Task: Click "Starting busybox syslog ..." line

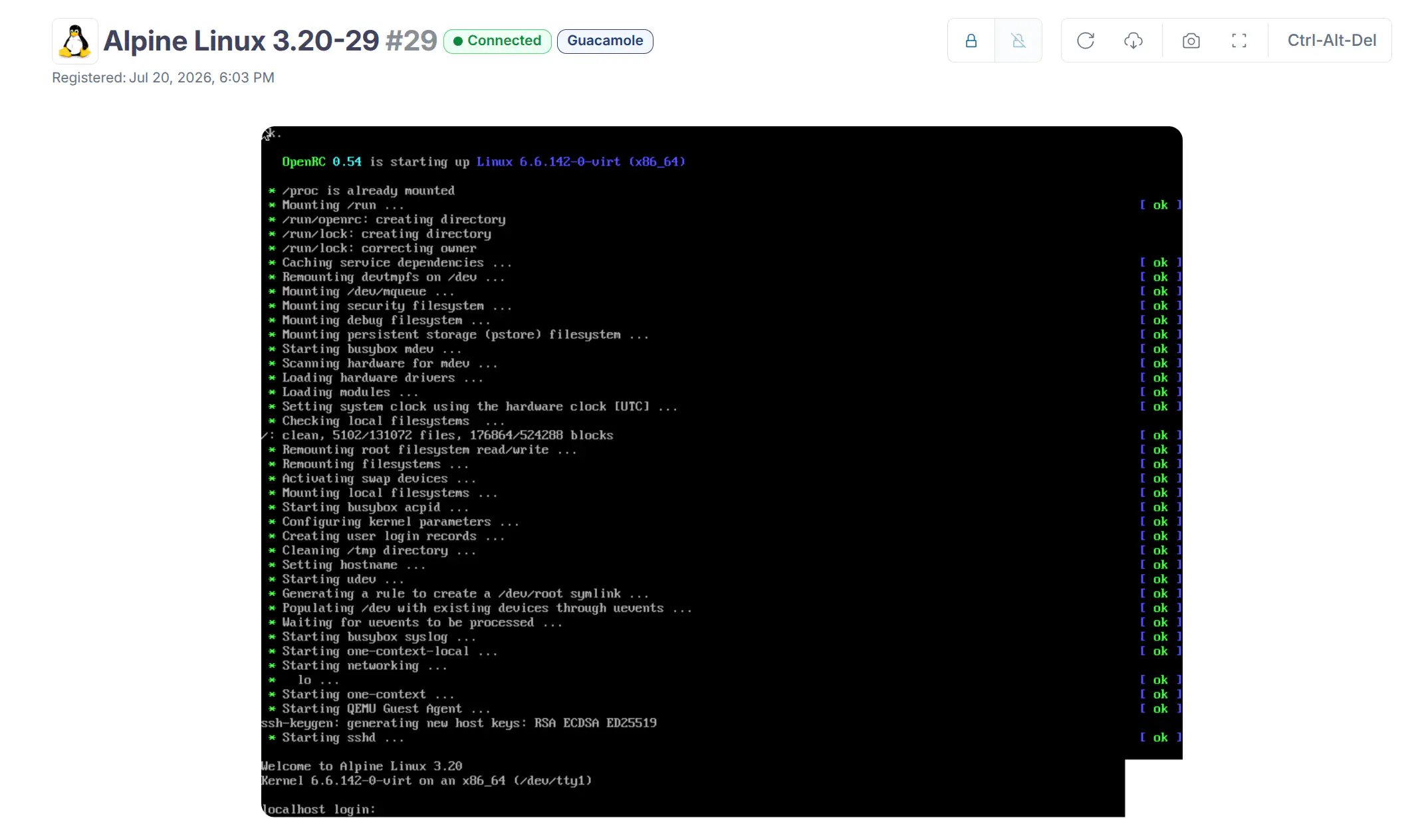Action: point(379,637)
